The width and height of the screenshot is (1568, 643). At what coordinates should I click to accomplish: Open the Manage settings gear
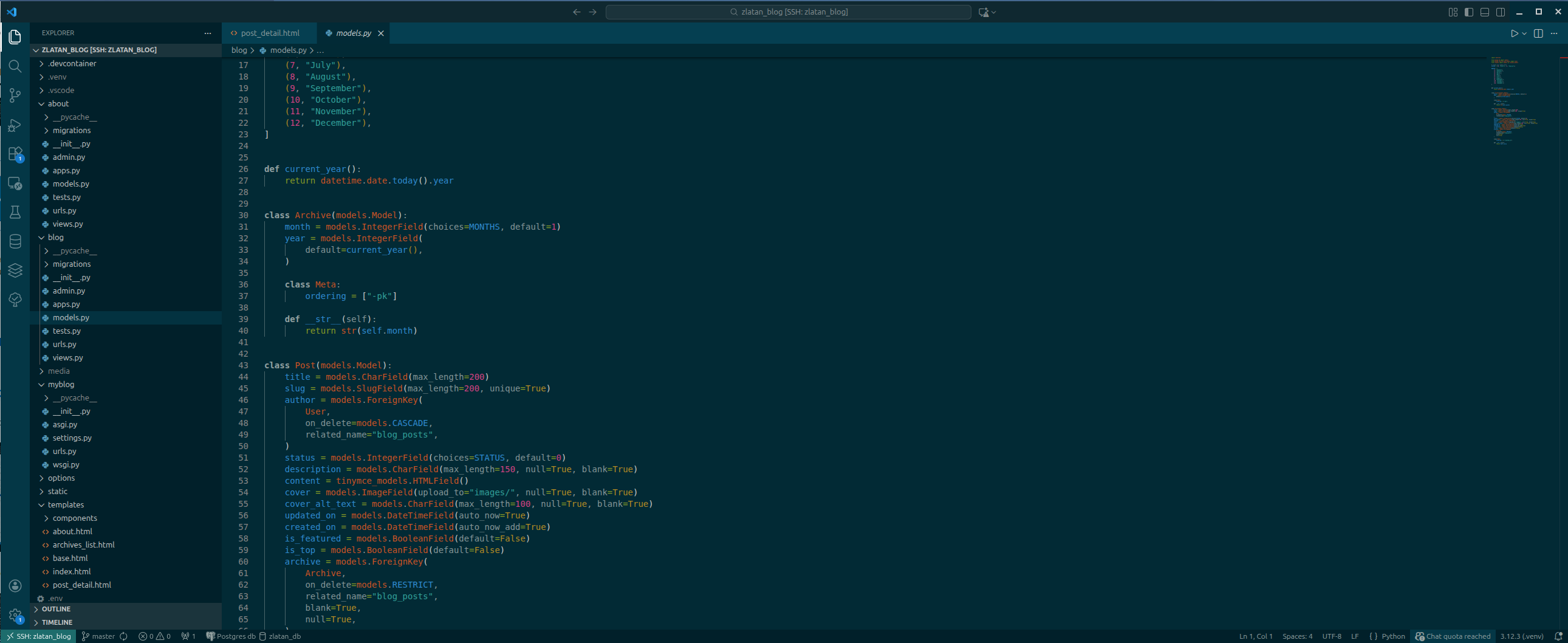(x=15, y=615)
